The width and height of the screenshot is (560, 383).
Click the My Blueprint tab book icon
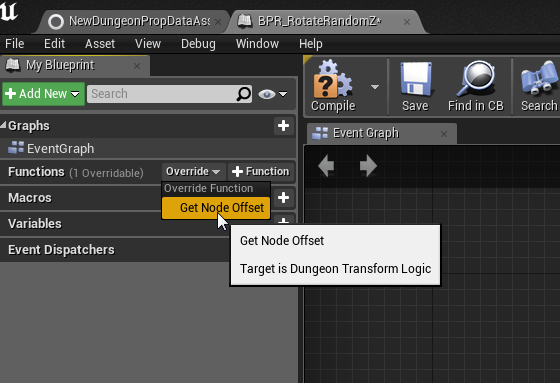click(x=12, y=65)
